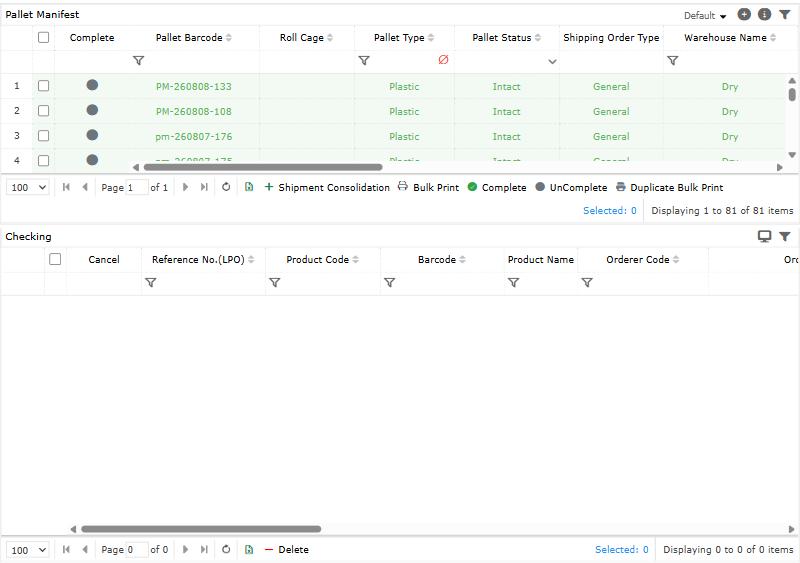Refresh the Pallet Manifest grid
Viewport: 800px width, 563px height.
pyautogui.click(x=226, y=187)
